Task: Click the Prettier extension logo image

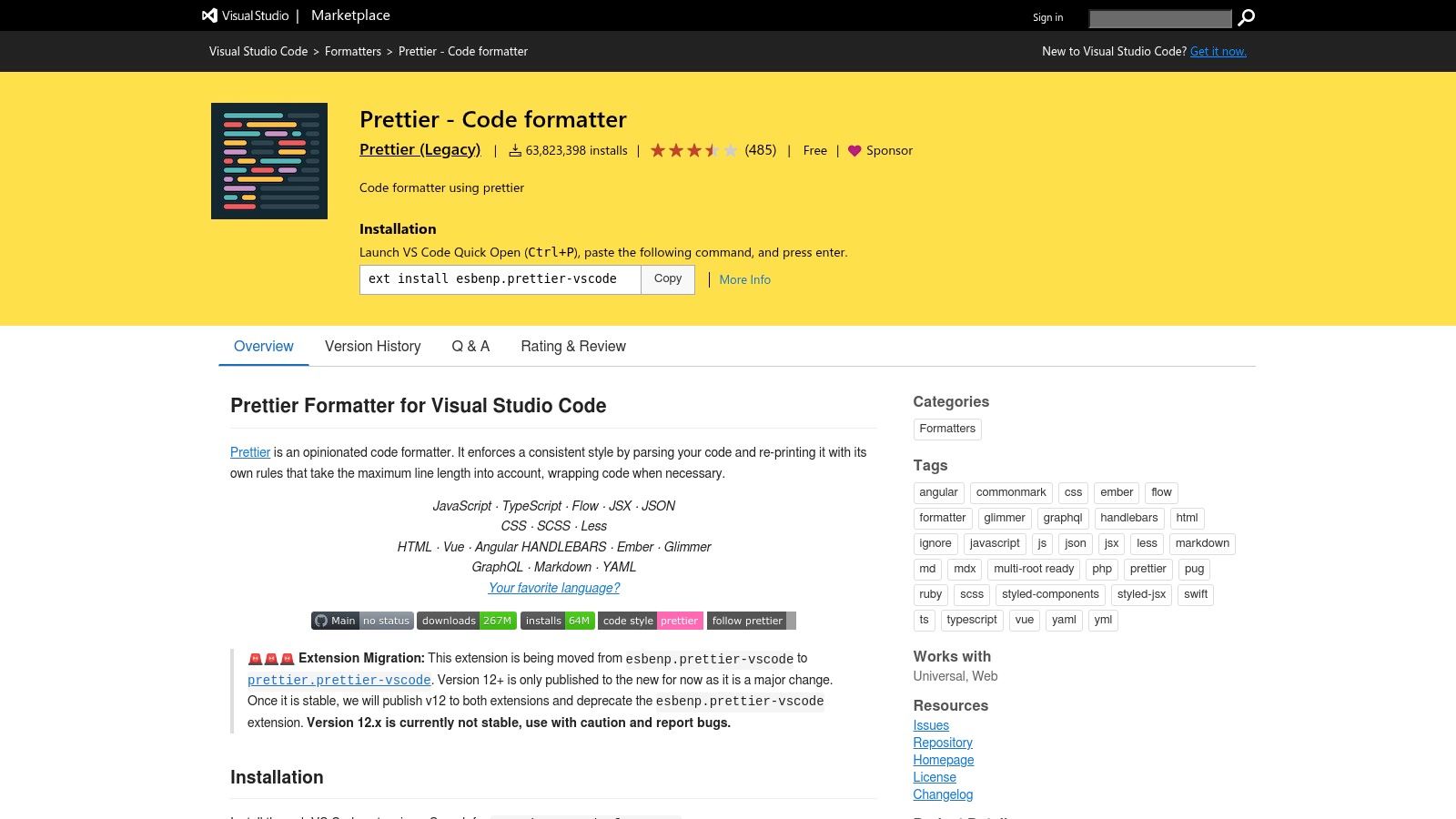Action: point(269,160)
